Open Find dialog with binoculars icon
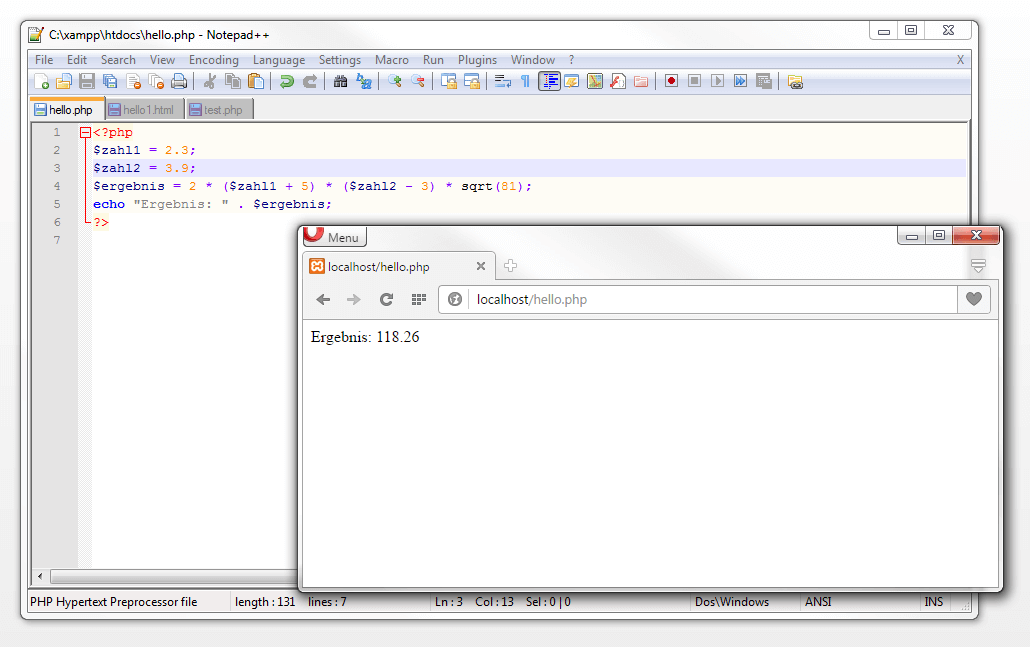 tap(340, 81)
